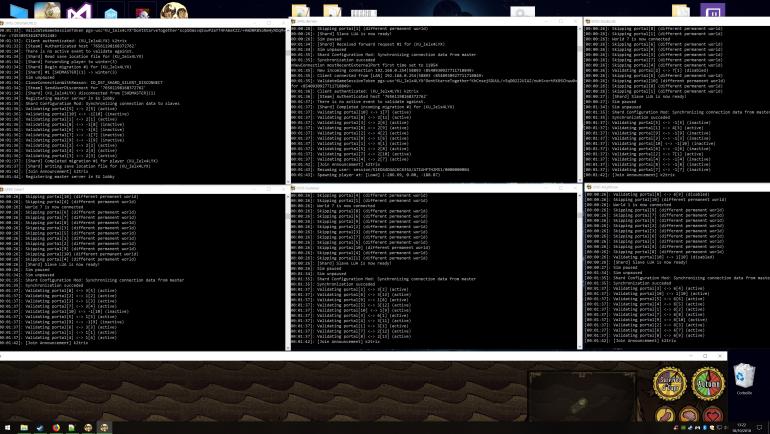Open the Firefox taskbar icon
Screen dimensions: 770x434
coord(55,427)
